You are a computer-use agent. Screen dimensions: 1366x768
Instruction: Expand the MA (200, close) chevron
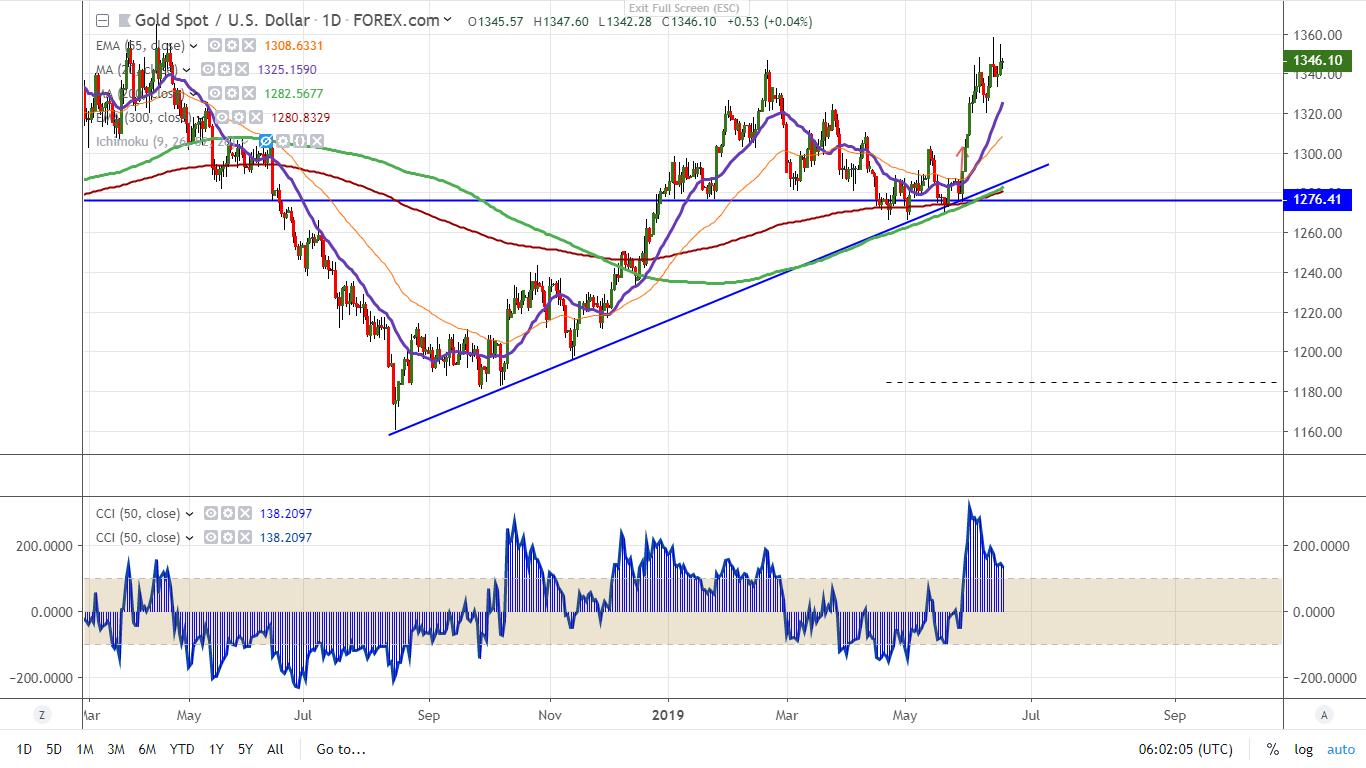coord(193,94)
